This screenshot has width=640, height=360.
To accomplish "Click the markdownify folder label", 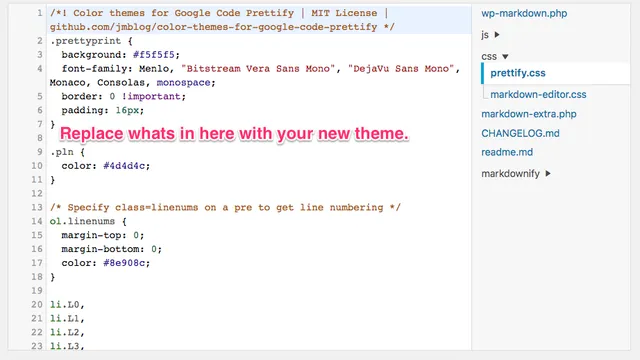I will click(x=510, y=173).
